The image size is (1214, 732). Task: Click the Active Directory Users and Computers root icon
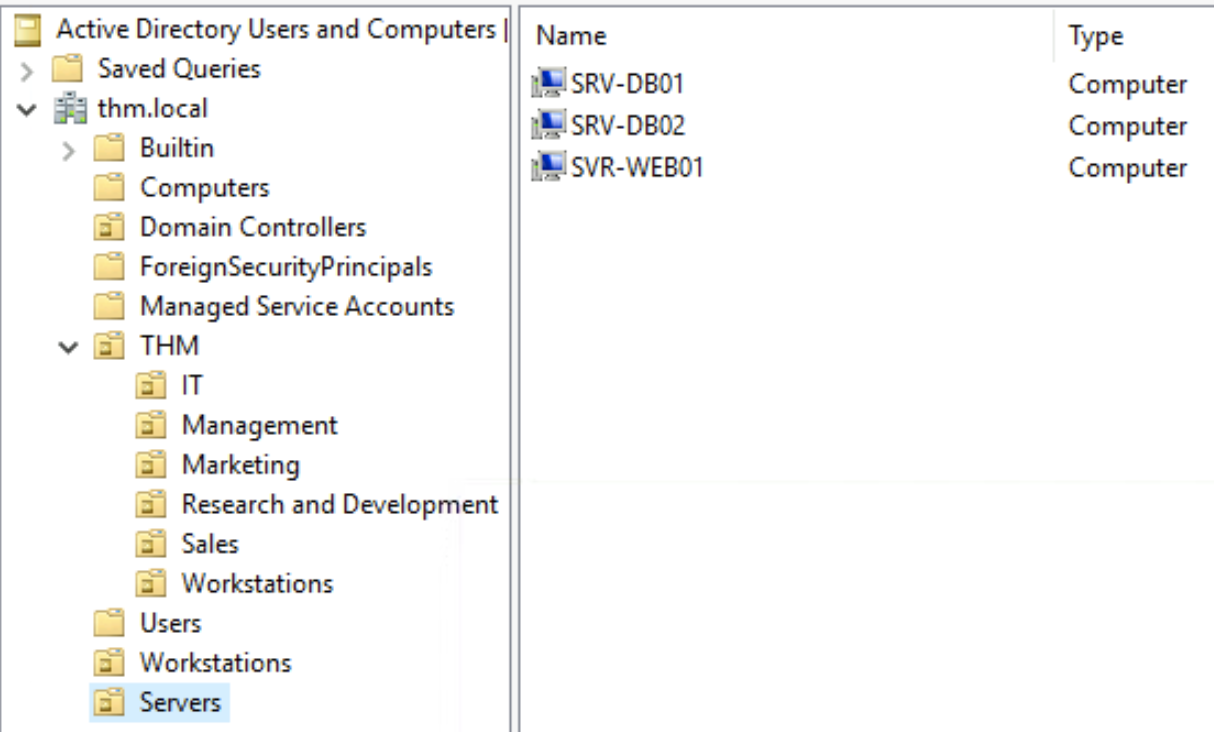(x=30, y=30)
